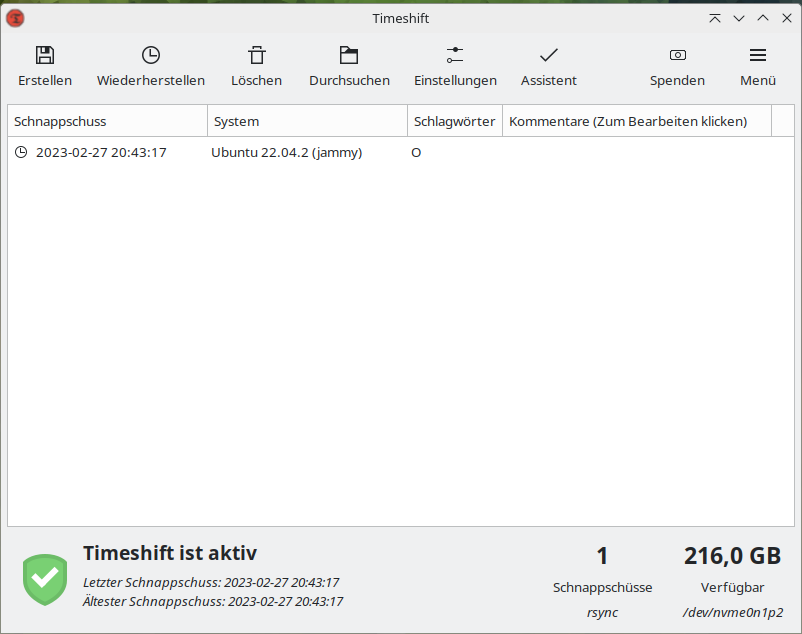802x634 pixels.
Task: Sort by Schlagwörter column header
Action: pos(455,121)
